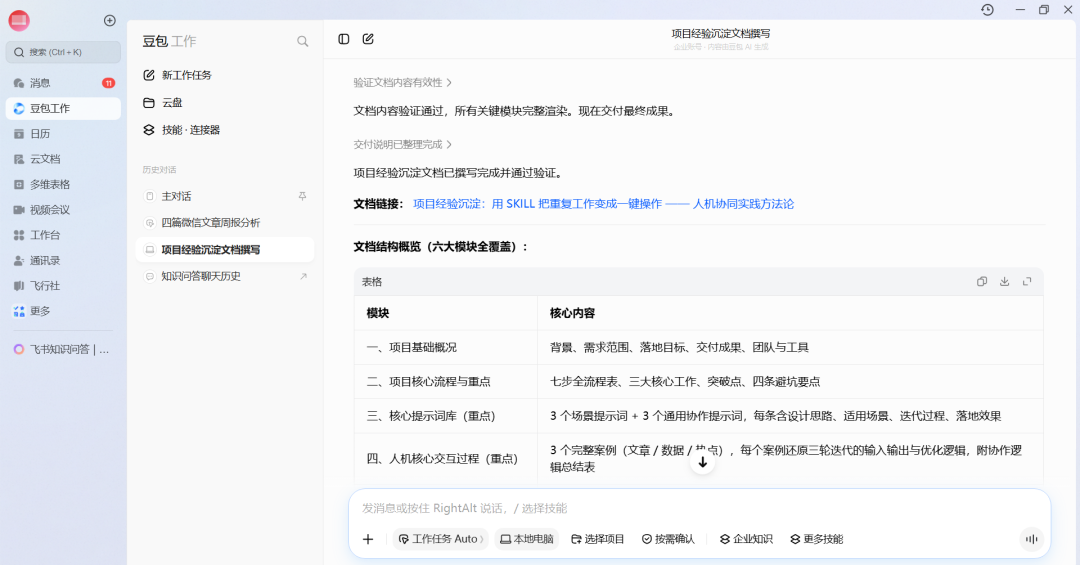Click the plus attachment button in input
Screen dimensions: 1080x565
tap(368, 539)
